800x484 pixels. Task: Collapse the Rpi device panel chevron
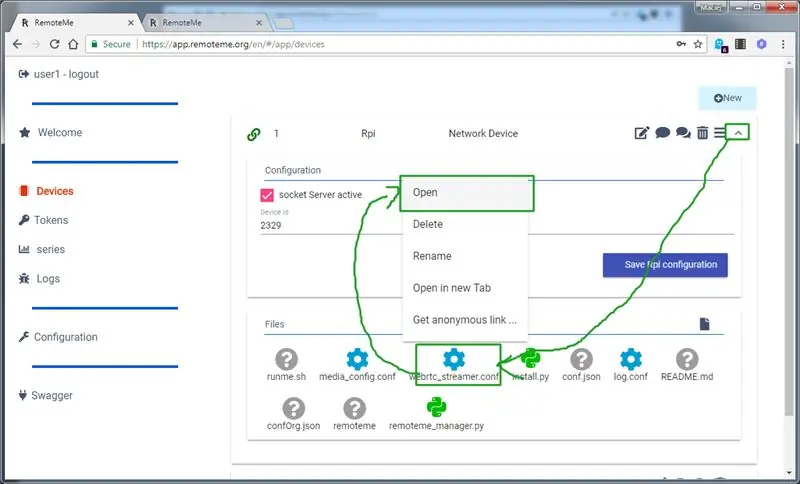738,133
